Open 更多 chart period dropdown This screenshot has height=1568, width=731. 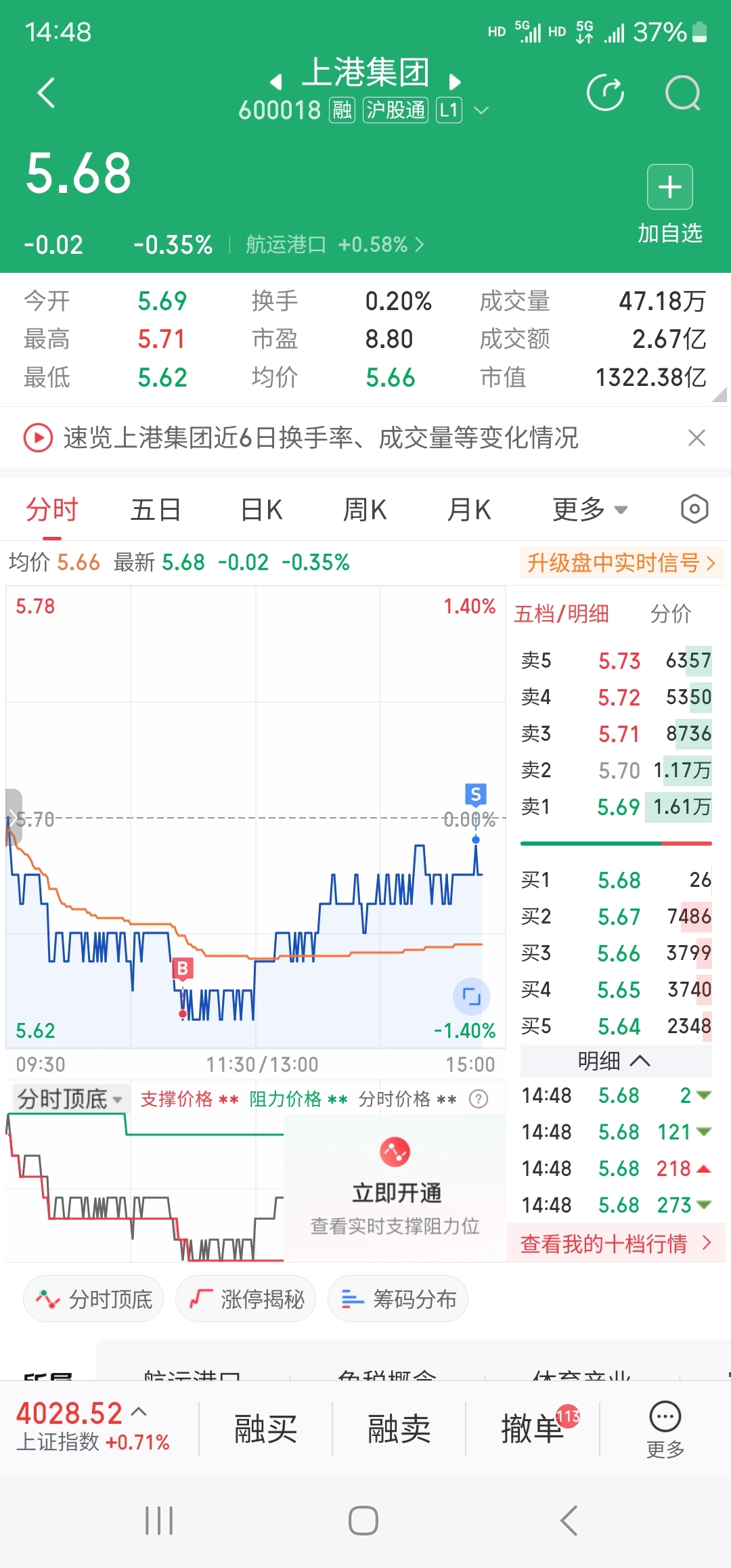click(x=590, y=509)
